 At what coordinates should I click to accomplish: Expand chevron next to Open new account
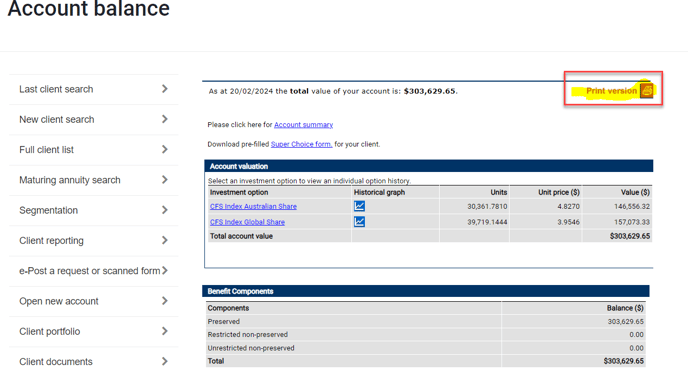point(165,300)
